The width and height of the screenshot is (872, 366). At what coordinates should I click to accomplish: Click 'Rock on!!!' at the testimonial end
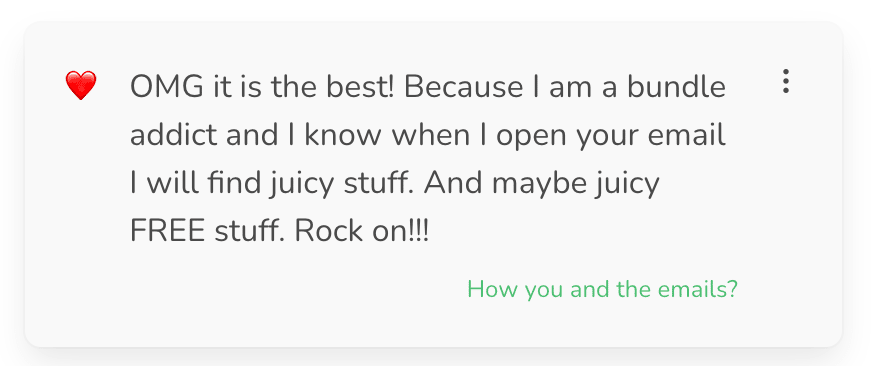(361, 231)
